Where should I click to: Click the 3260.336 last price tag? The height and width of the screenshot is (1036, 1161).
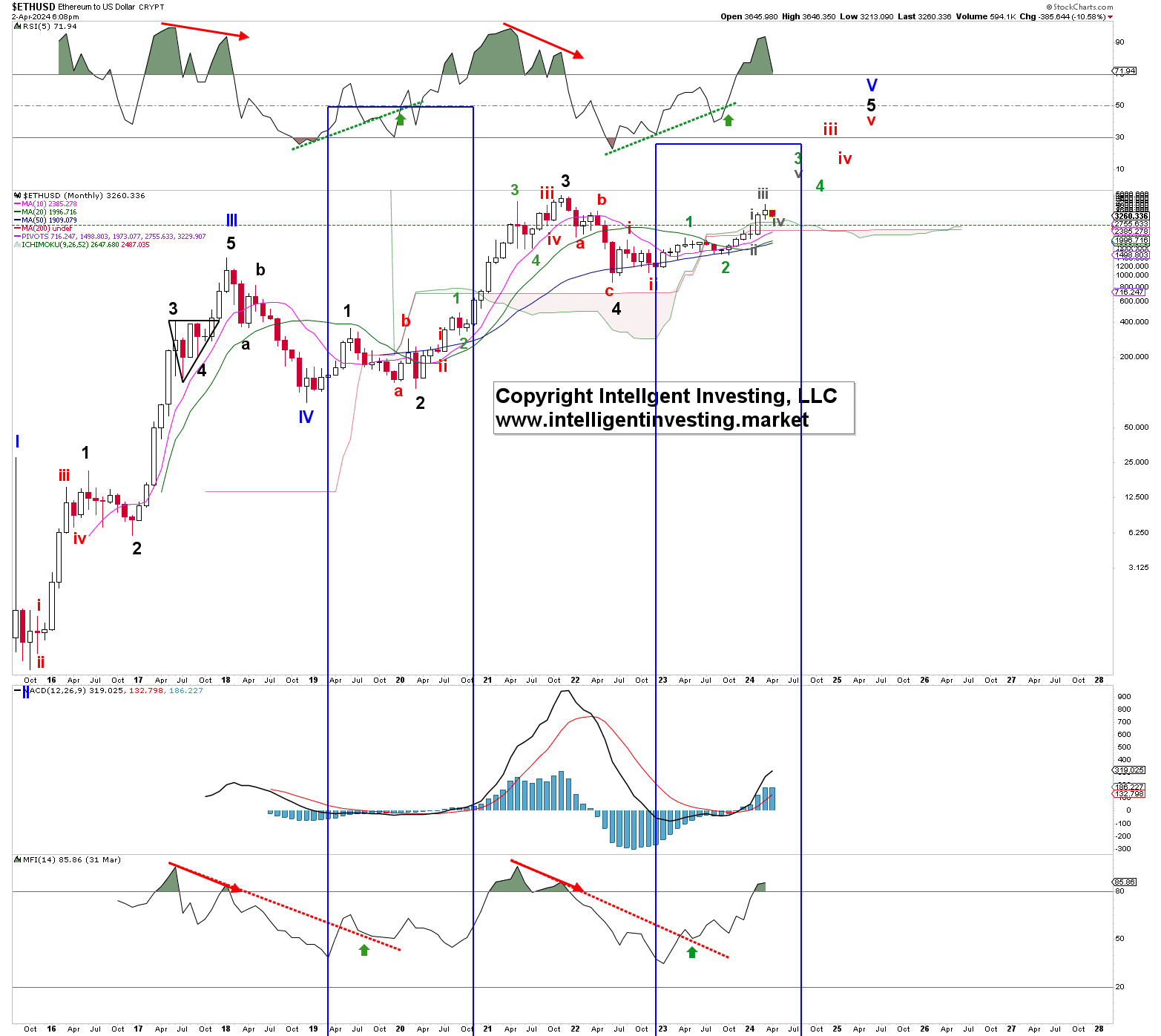[x=1131, y=217]
